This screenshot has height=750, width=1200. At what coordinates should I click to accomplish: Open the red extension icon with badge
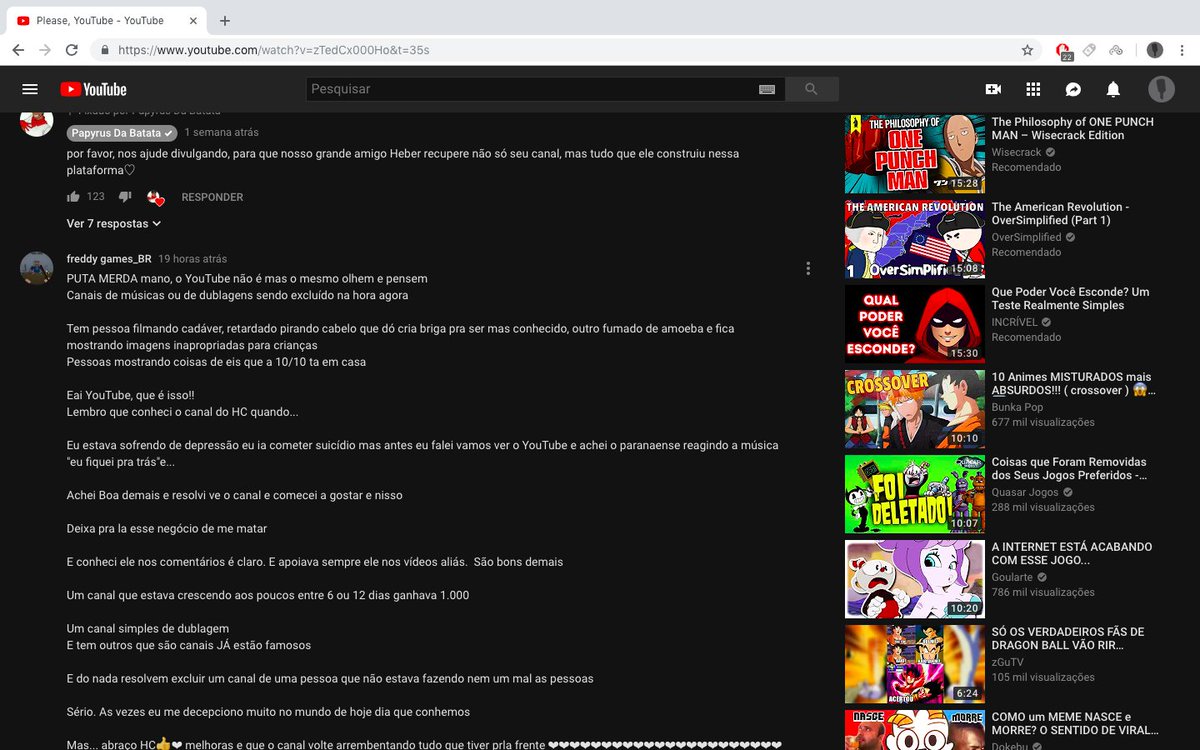(1064, 50)
